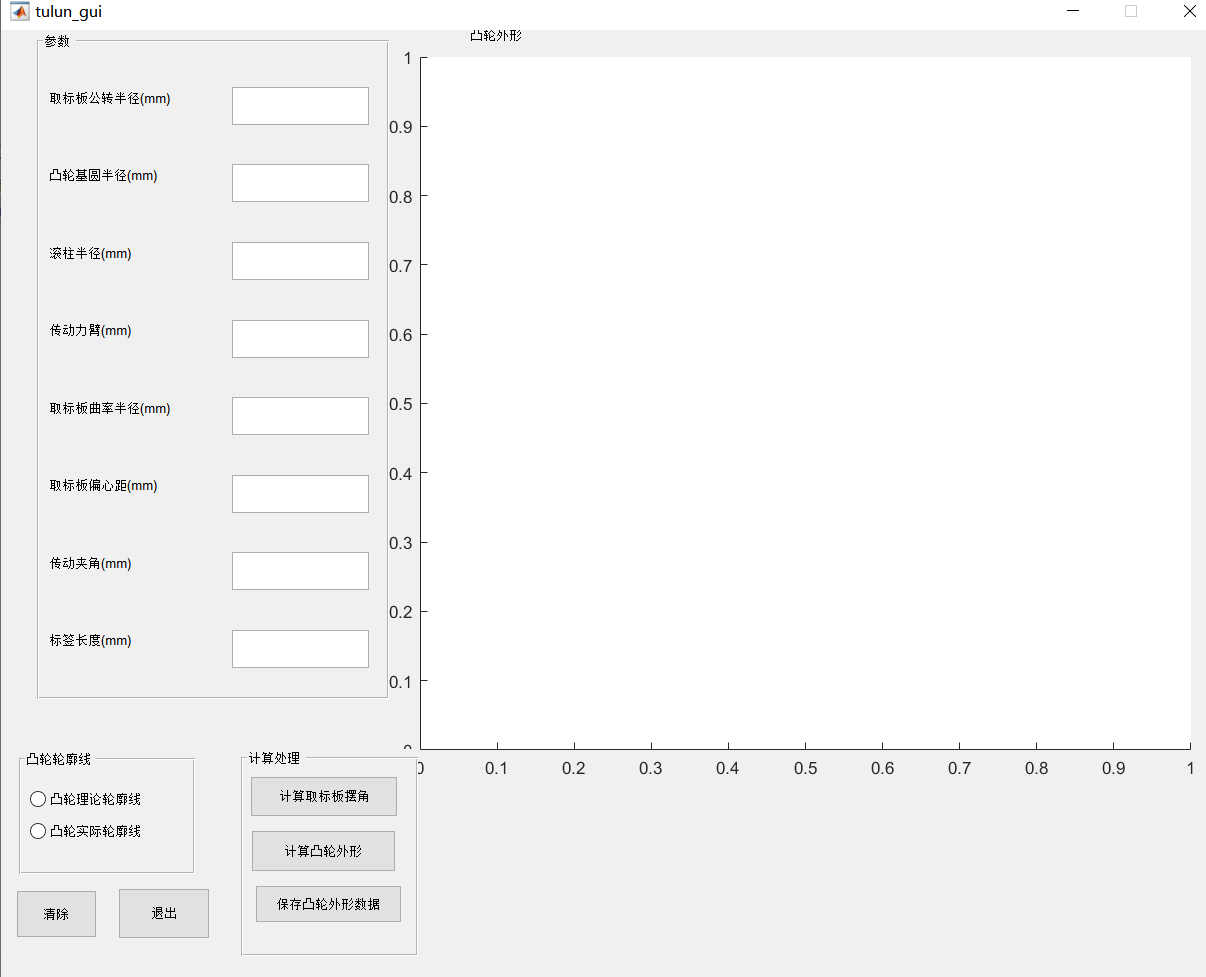Click the 取标板曲率半径 input field
Viewport: 1206px width, 977px height.
[300, 415]
